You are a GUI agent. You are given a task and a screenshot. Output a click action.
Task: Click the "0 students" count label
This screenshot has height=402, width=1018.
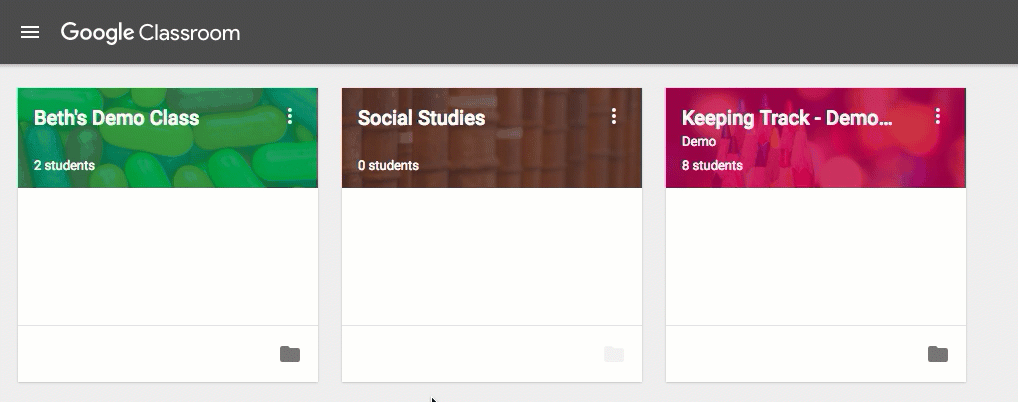(x=388, y=166)
